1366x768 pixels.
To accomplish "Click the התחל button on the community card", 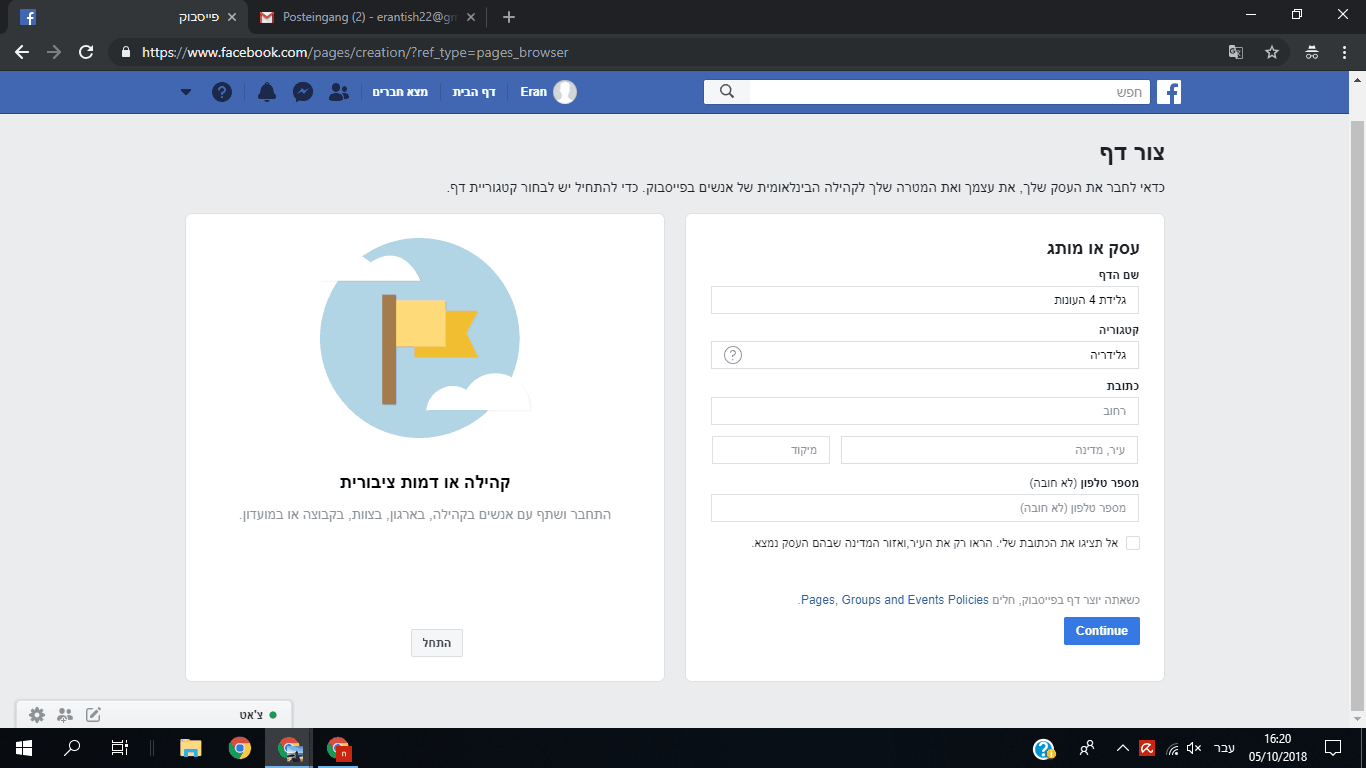I will pyautogui.click(x=437, y=643).
